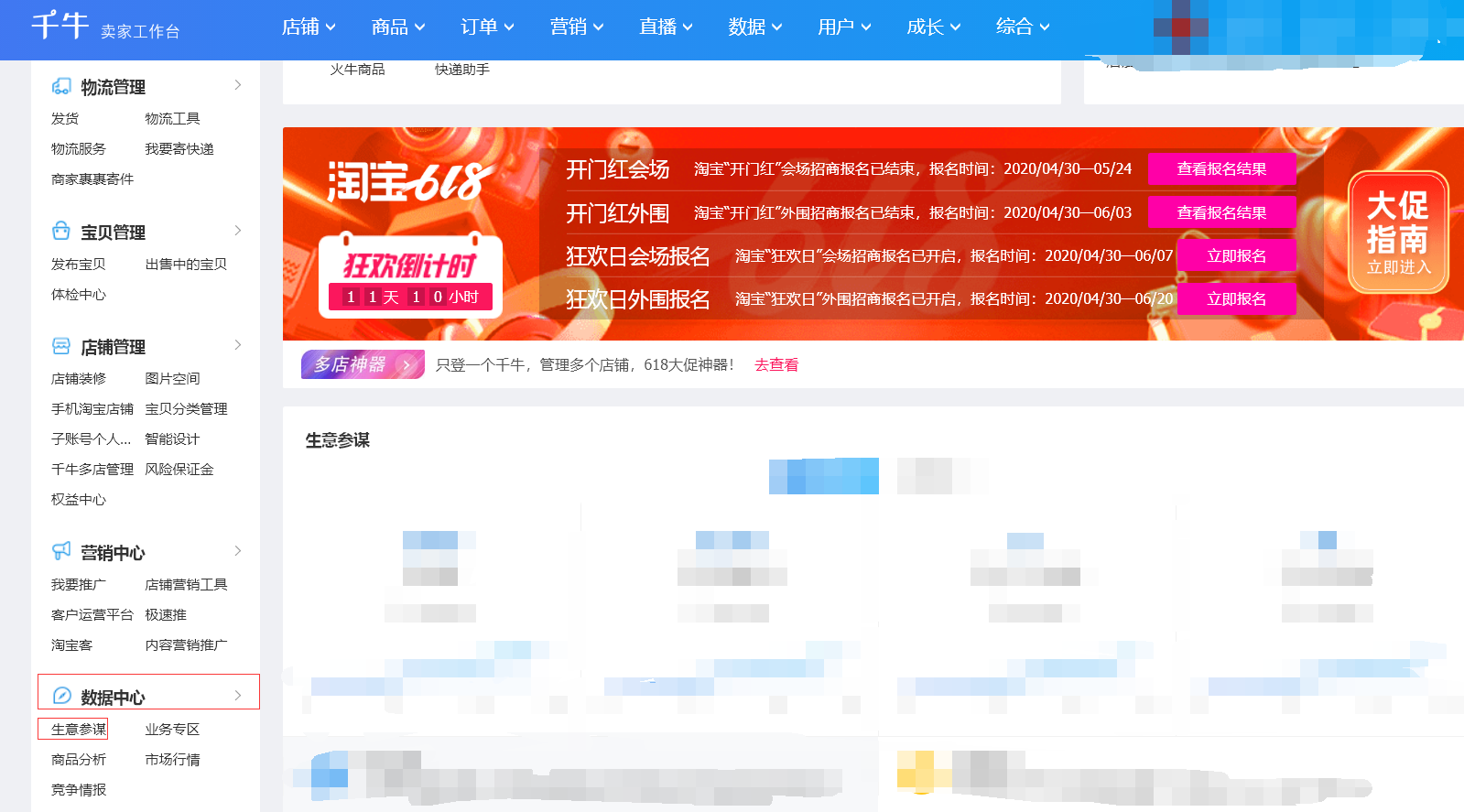
Task: Click the 物流管理 truck icon
Action: (61, 86)
